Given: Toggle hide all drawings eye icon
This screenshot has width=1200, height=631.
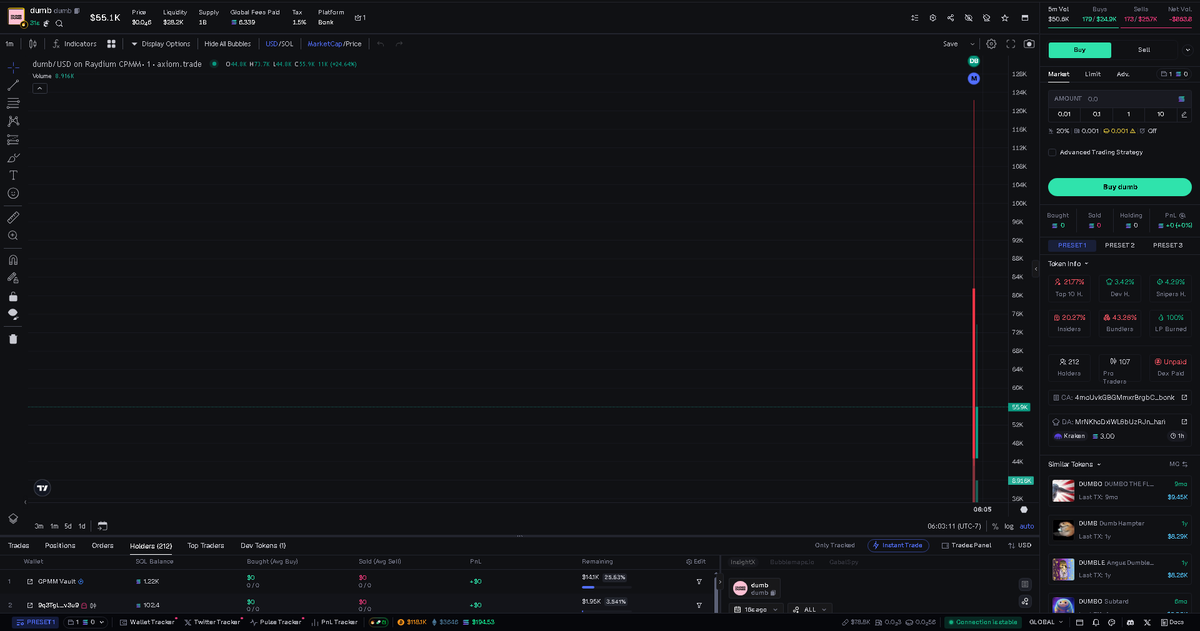Looking at the screenshot, I should [x=13, y=314].
